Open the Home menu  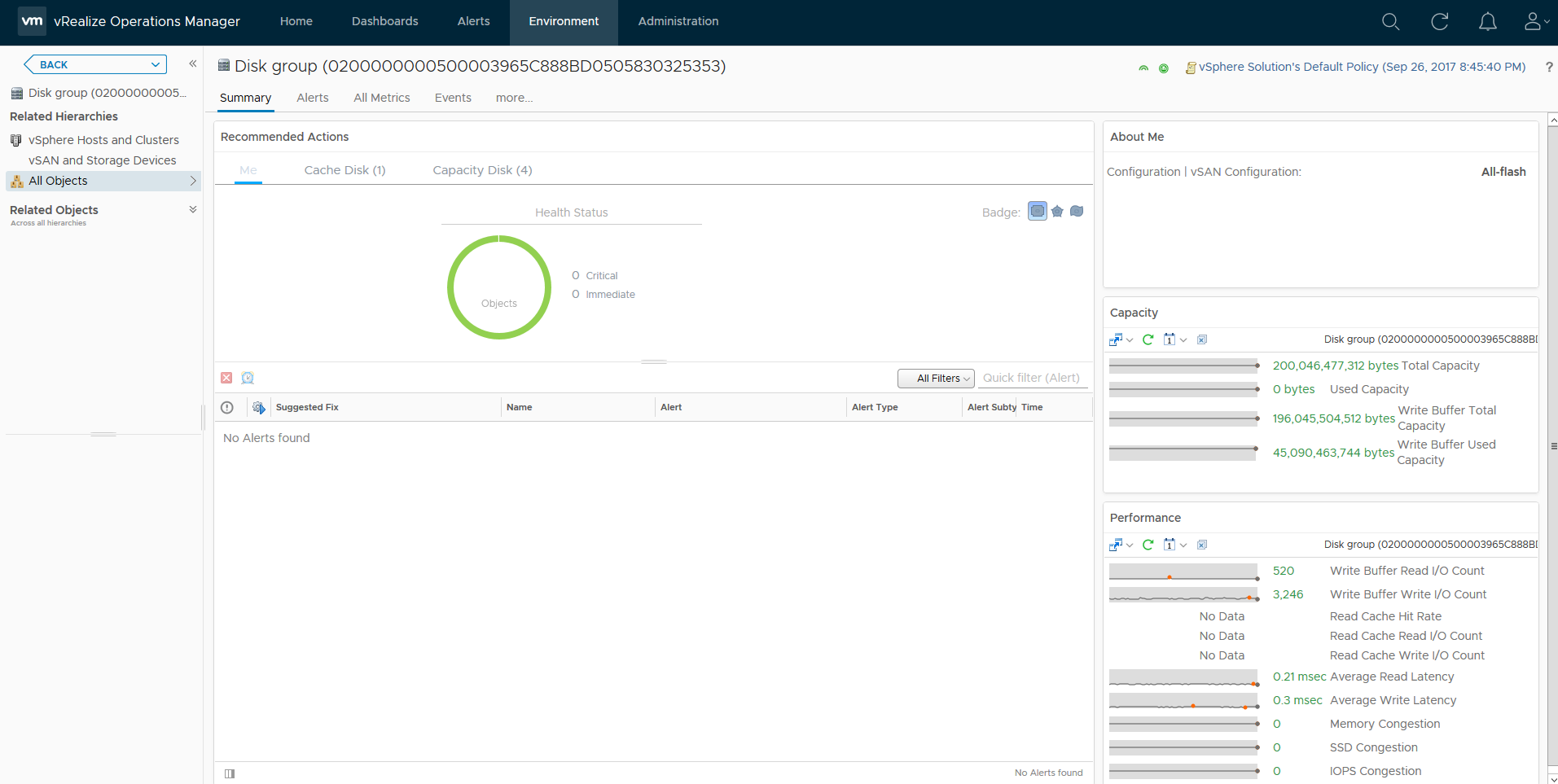coord(296,22)
